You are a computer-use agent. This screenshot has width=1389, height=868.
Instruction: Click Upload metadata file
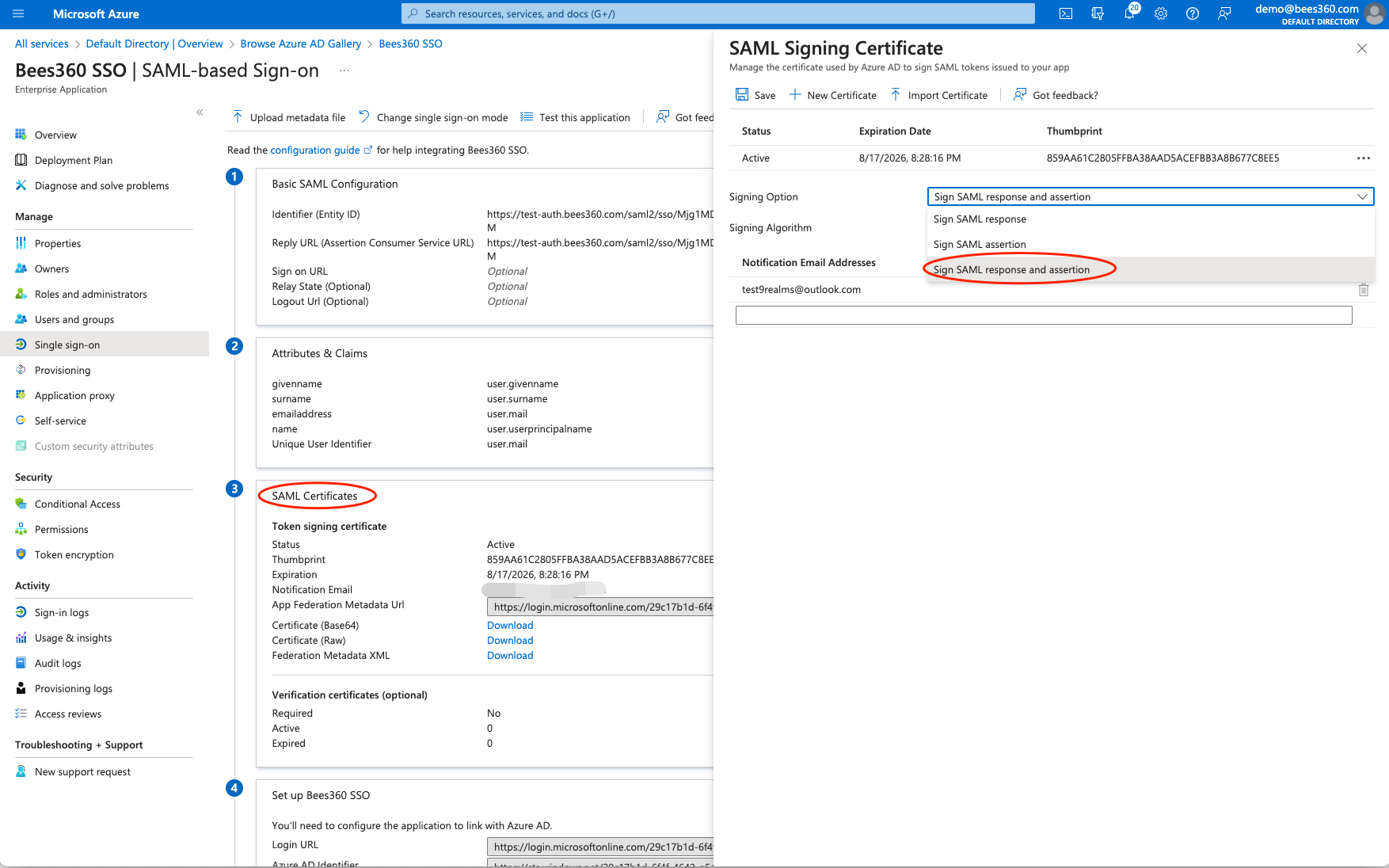(x=289, y=117)
